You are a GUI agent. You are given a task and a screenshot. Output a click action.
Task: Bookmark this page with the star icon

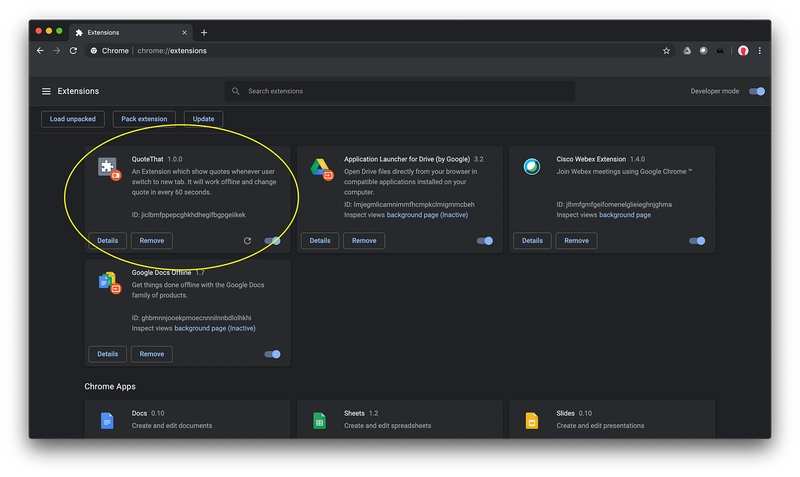(x=666, y=51)
